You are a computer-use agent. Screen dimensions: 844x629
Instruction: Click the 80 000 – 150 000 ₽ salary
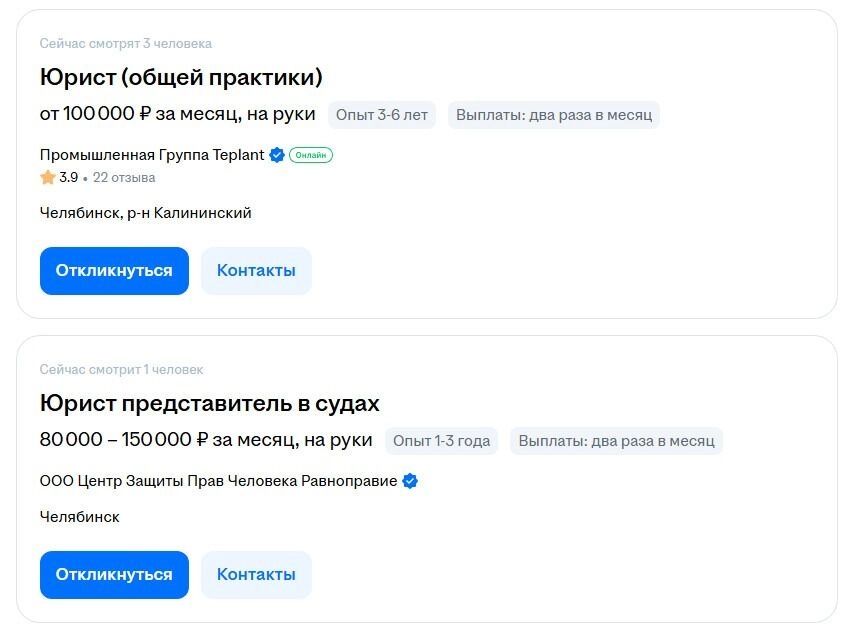(x=206, y=441)
